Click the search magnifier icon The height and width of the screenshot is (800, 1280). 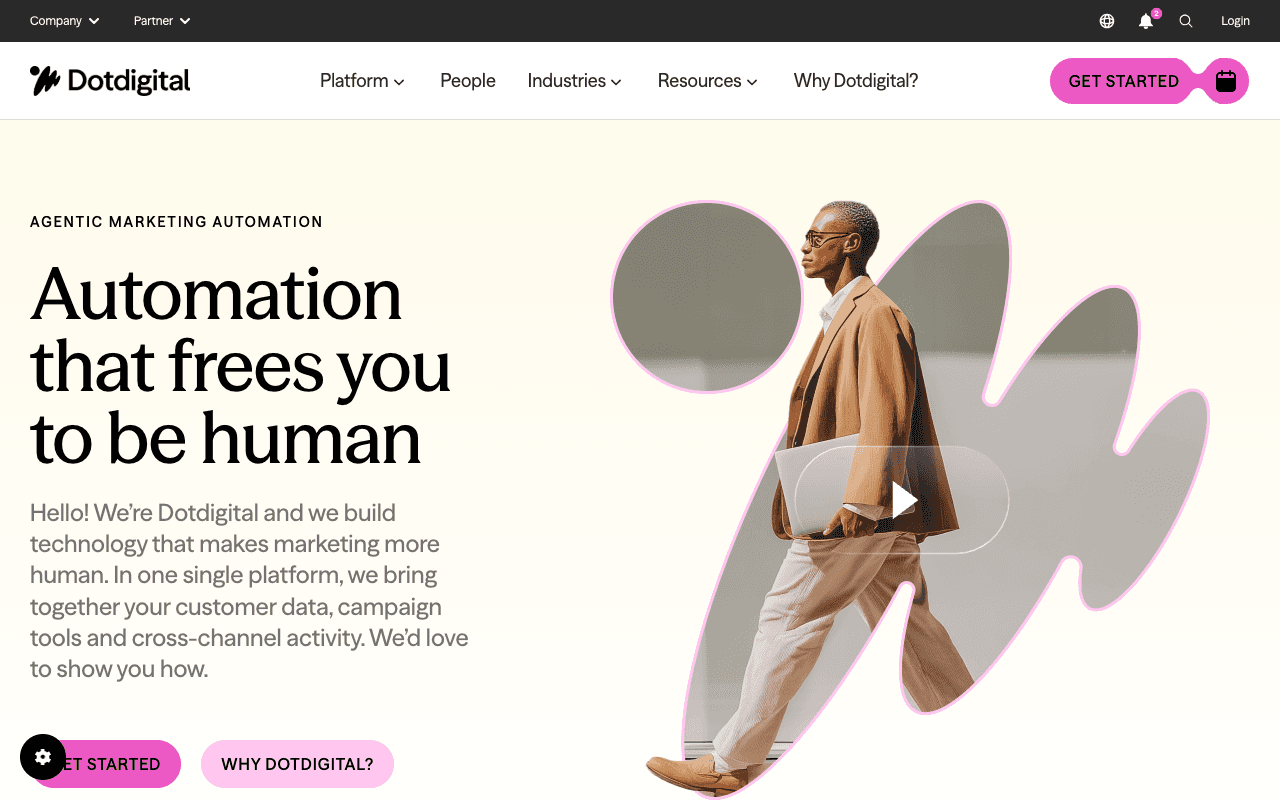coord(1186,21)
